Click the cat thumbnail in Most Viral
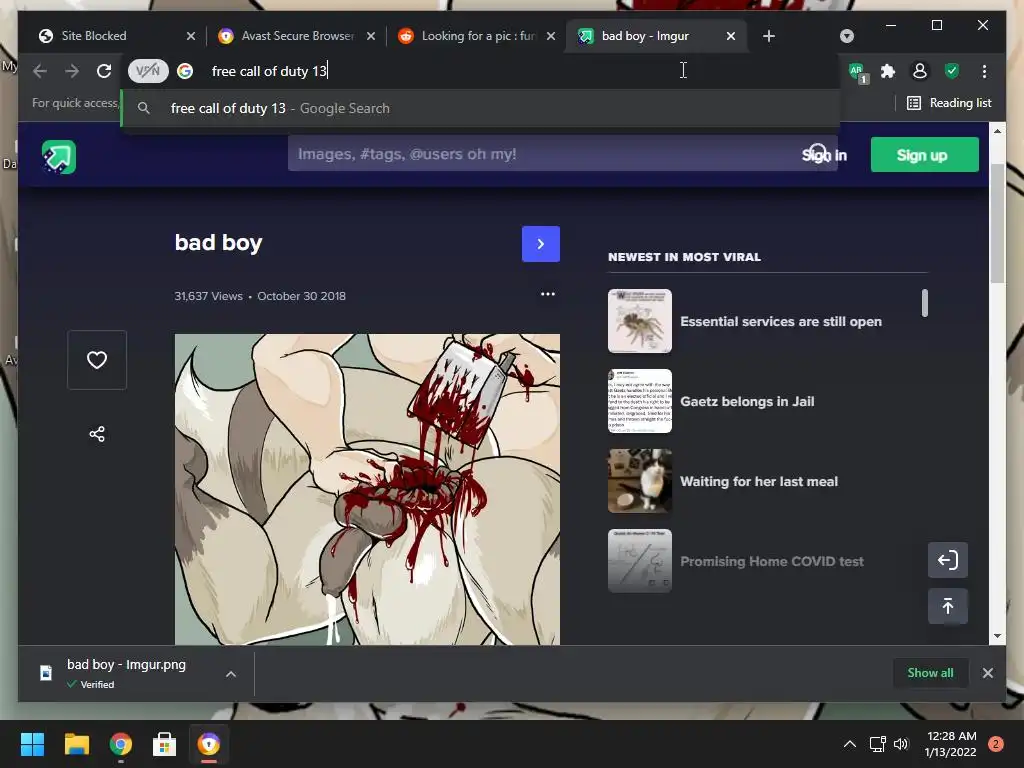This screenshot has width=1024, height=768. [x=639, y=481]
